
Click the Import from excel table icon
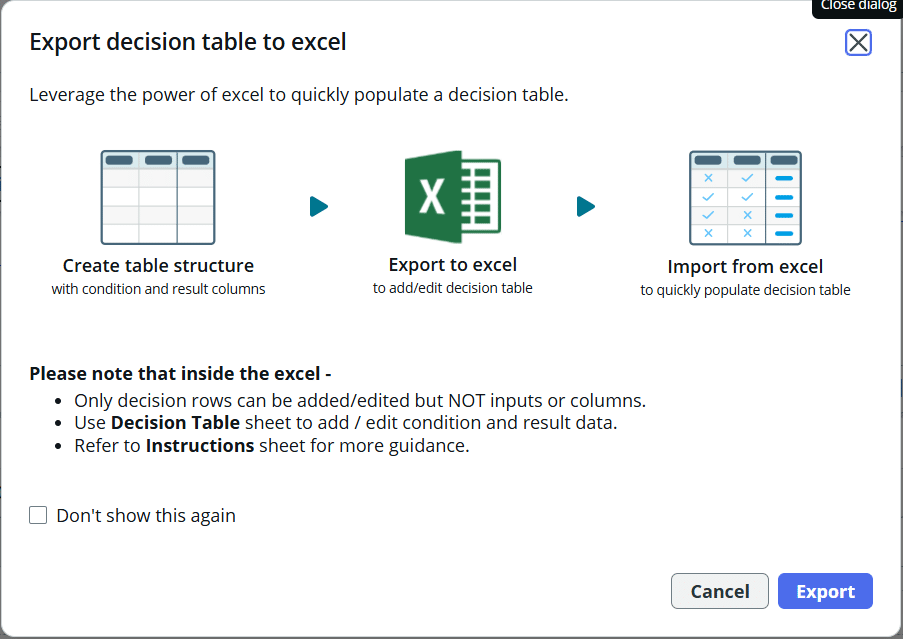(x=745, y=197)
